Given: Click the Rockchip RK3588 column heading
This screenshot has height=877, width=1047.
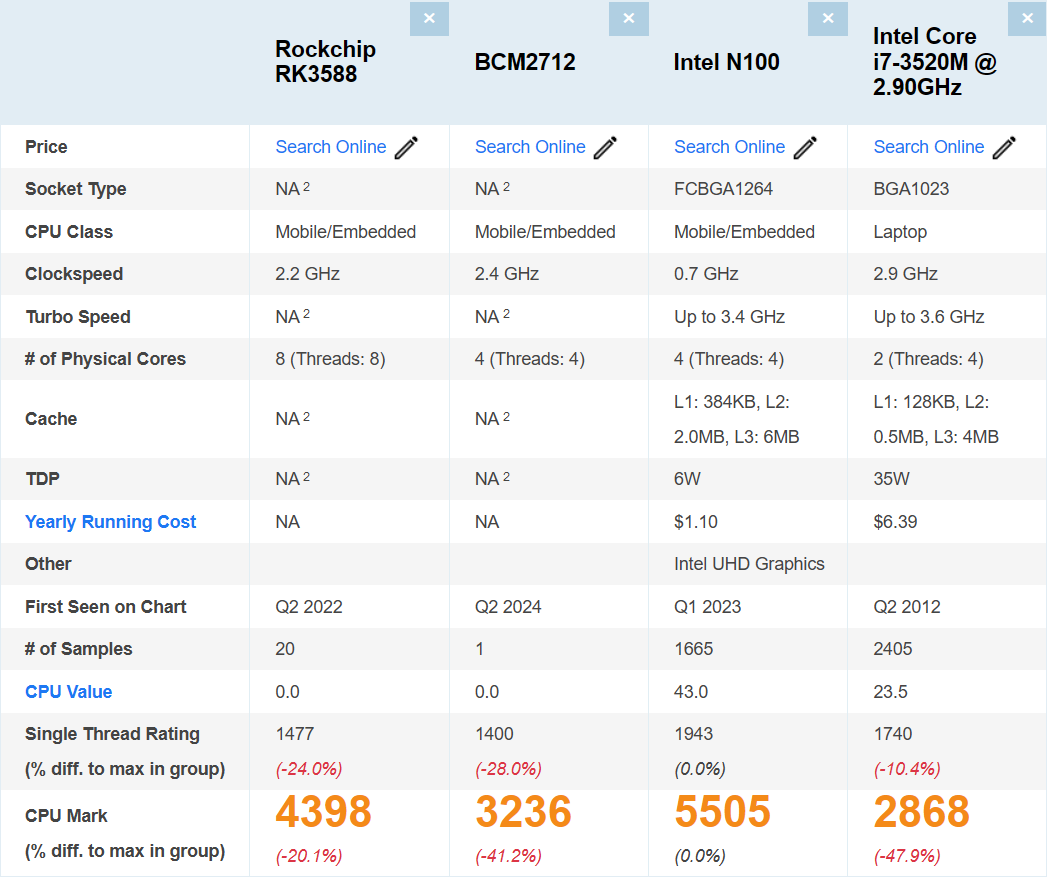Looking at the screenshot, I should pos(325,61).
